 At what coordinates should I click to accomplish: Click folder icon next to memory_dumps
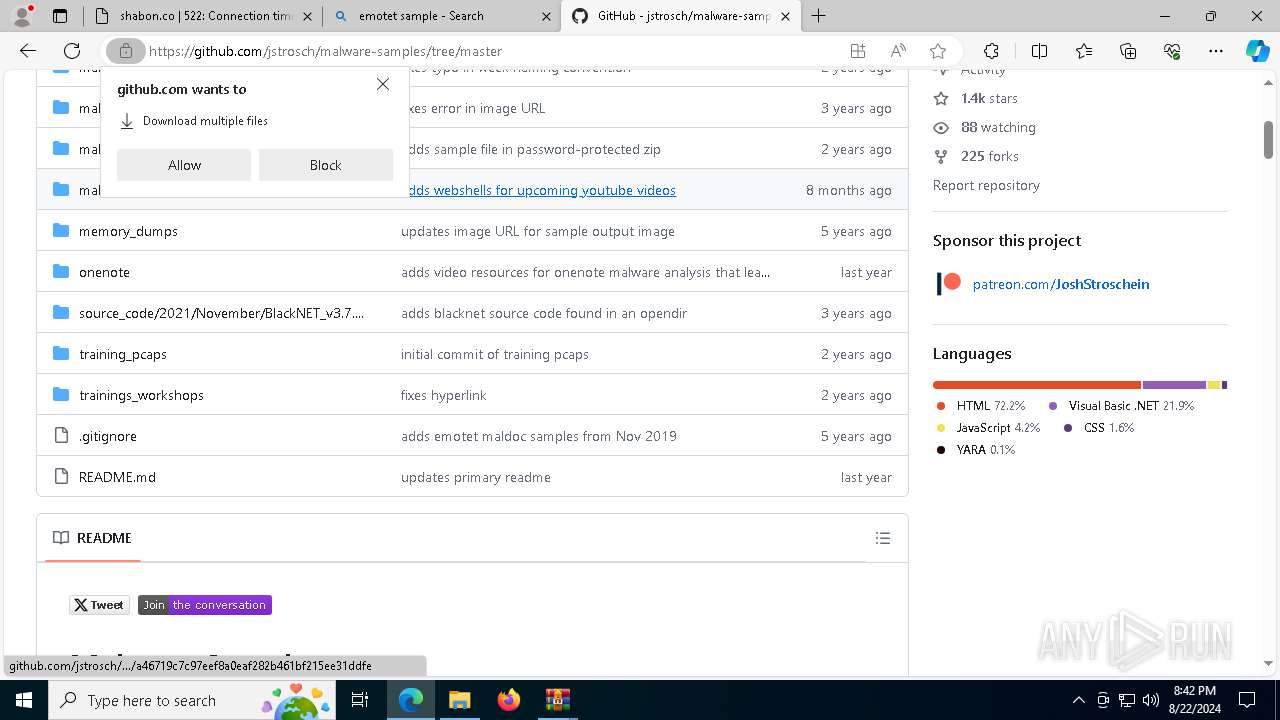[x=61, y=230]
